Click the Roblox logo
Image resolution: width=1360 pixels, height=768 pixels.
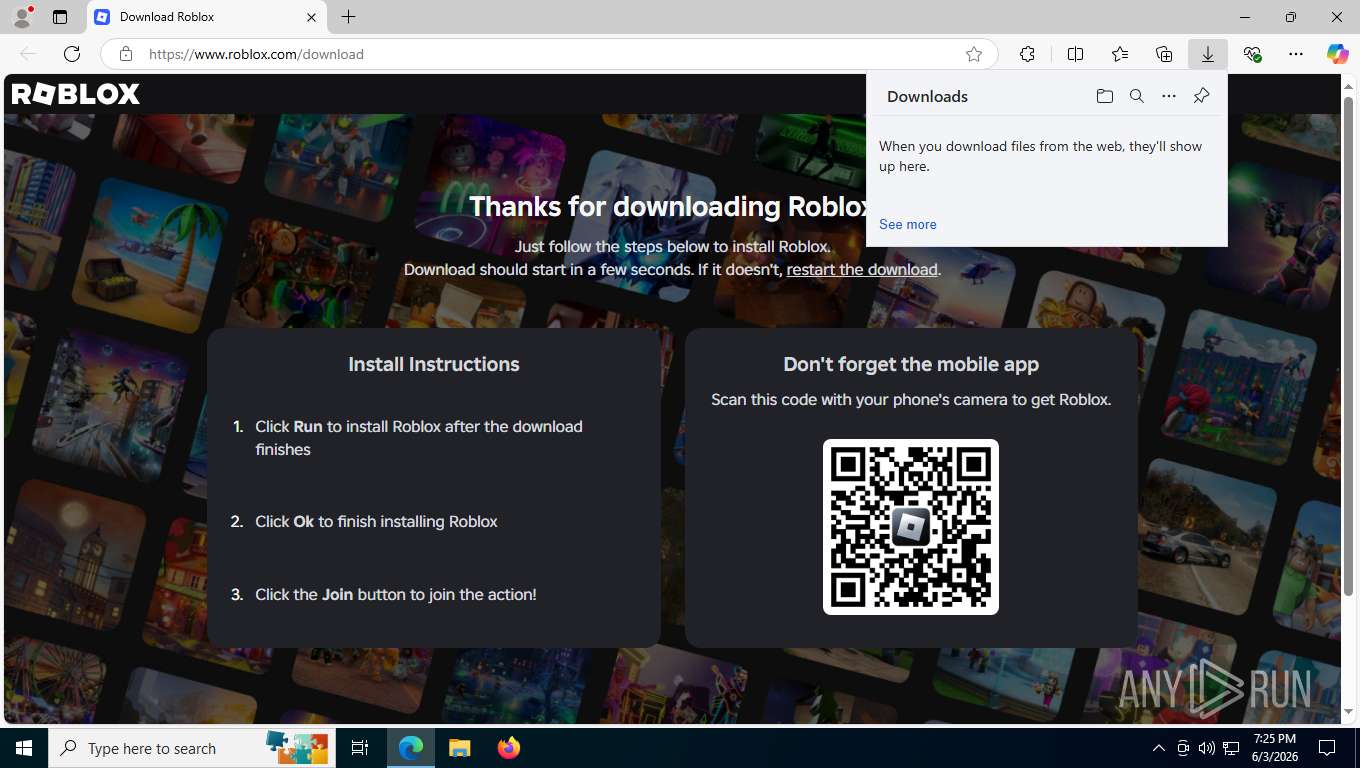coord(76,94)
